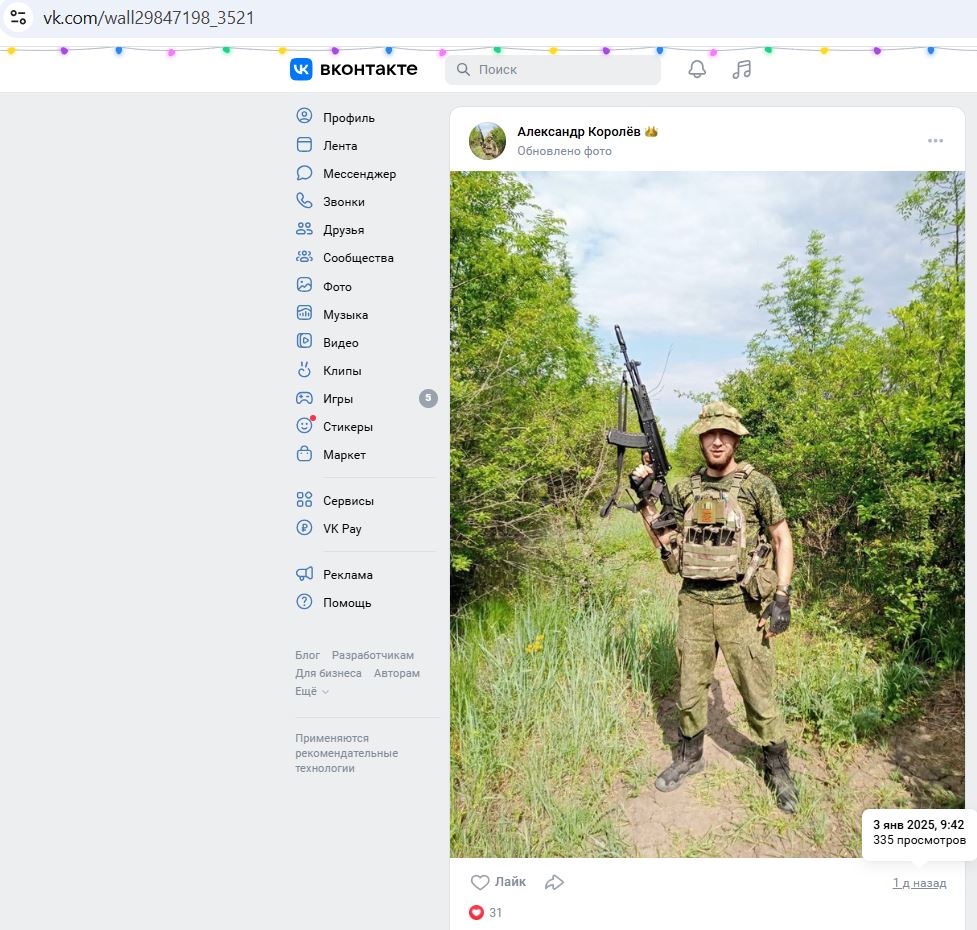Click the address bar URL
This screenshot has height=930, width=977.
148,17
